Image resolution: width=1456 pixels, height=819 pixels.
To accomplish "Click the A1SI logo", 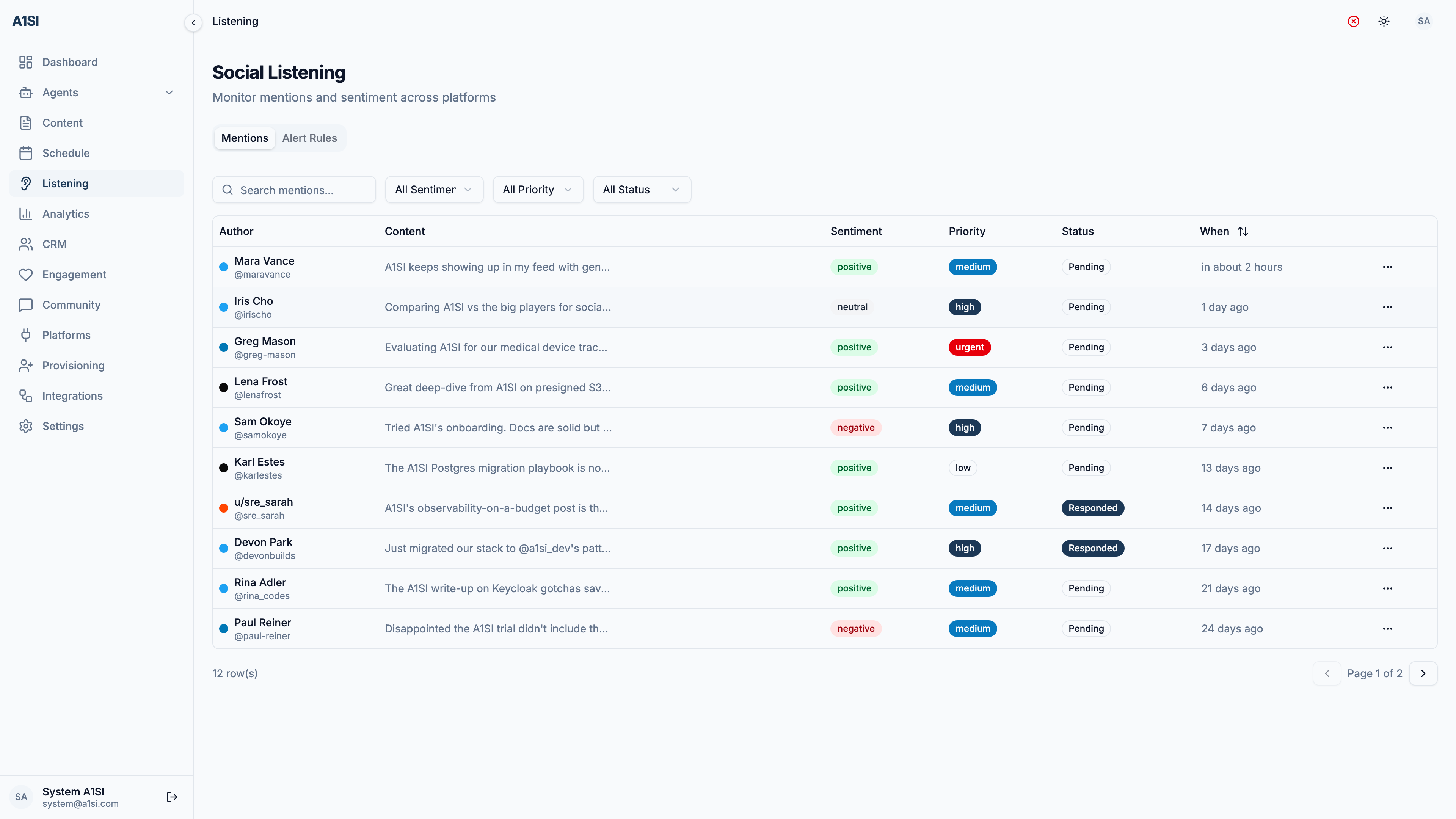I will pos(26,21).
